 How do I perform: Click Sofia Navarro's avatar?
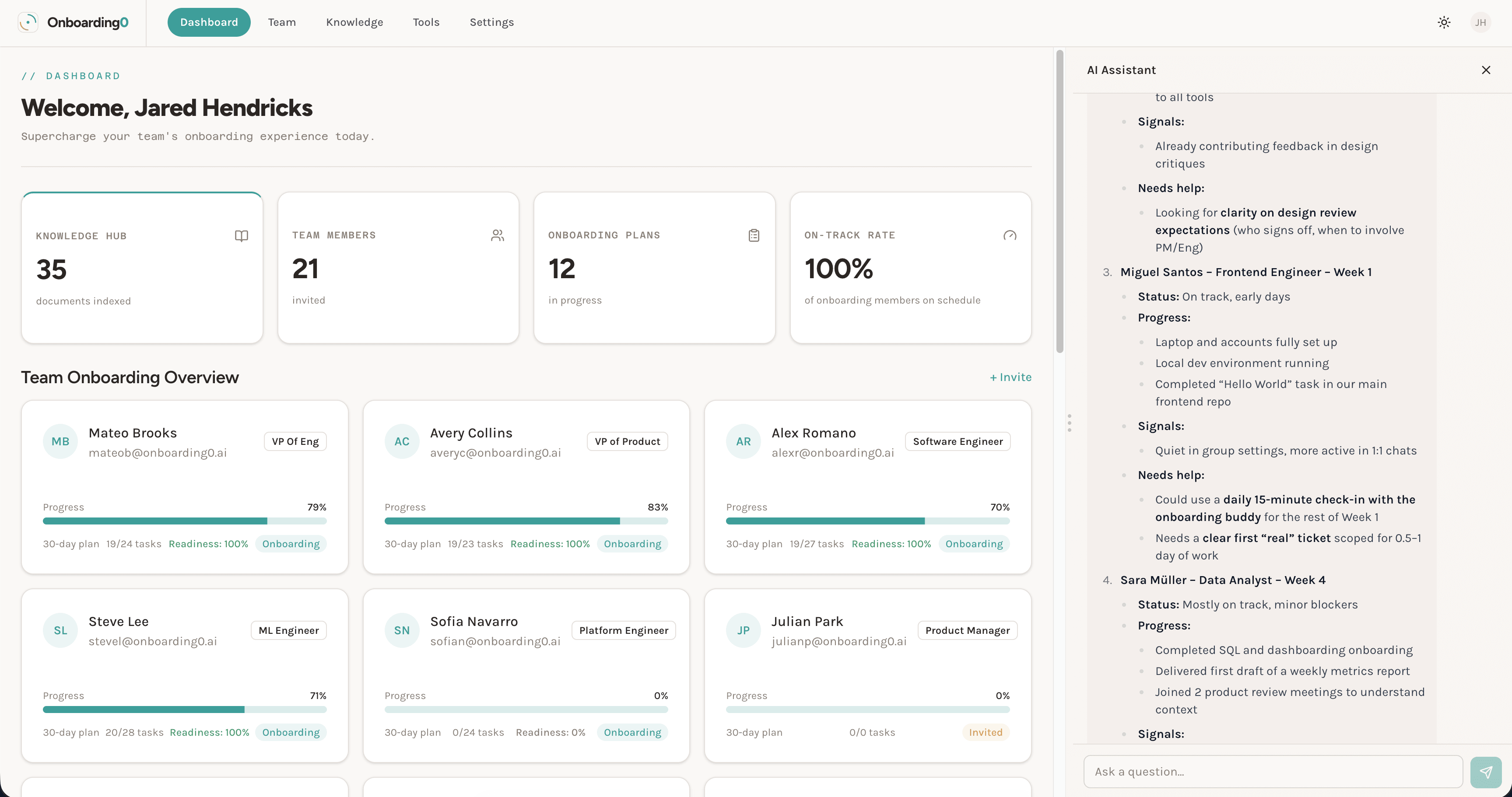tap(402, 630)
